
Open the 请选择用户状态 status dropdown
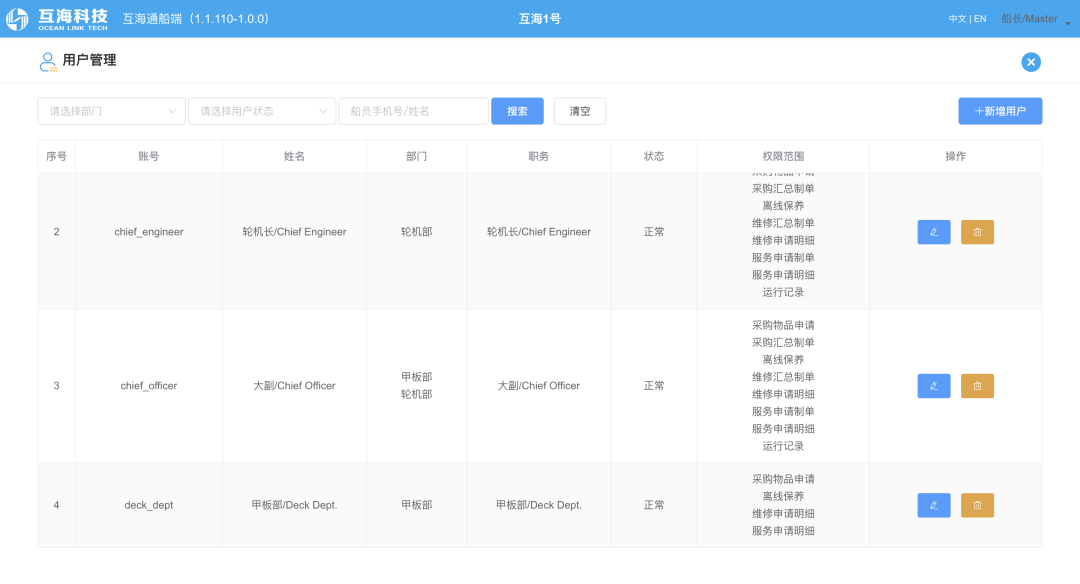coord(262,111)
